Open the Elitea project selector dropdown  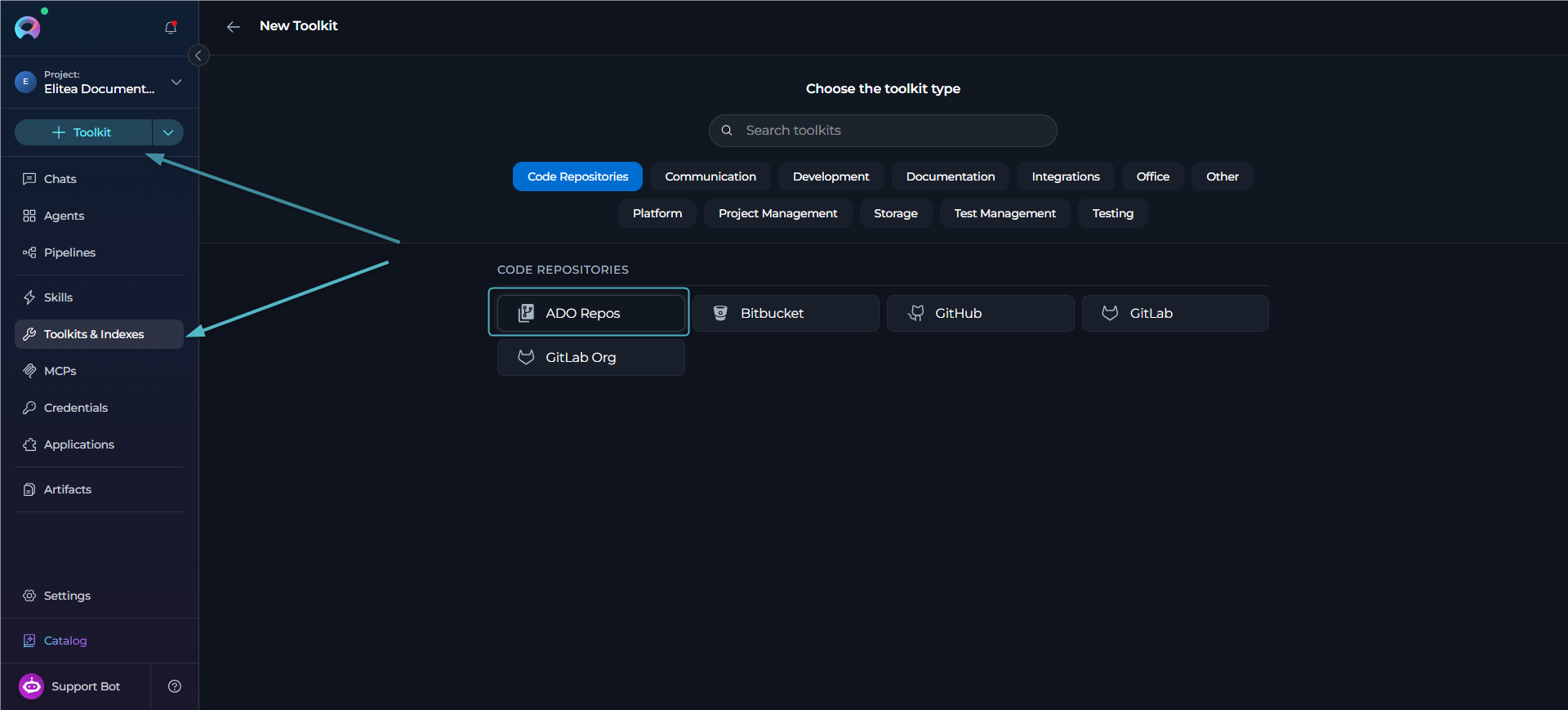tap(99, 82)
